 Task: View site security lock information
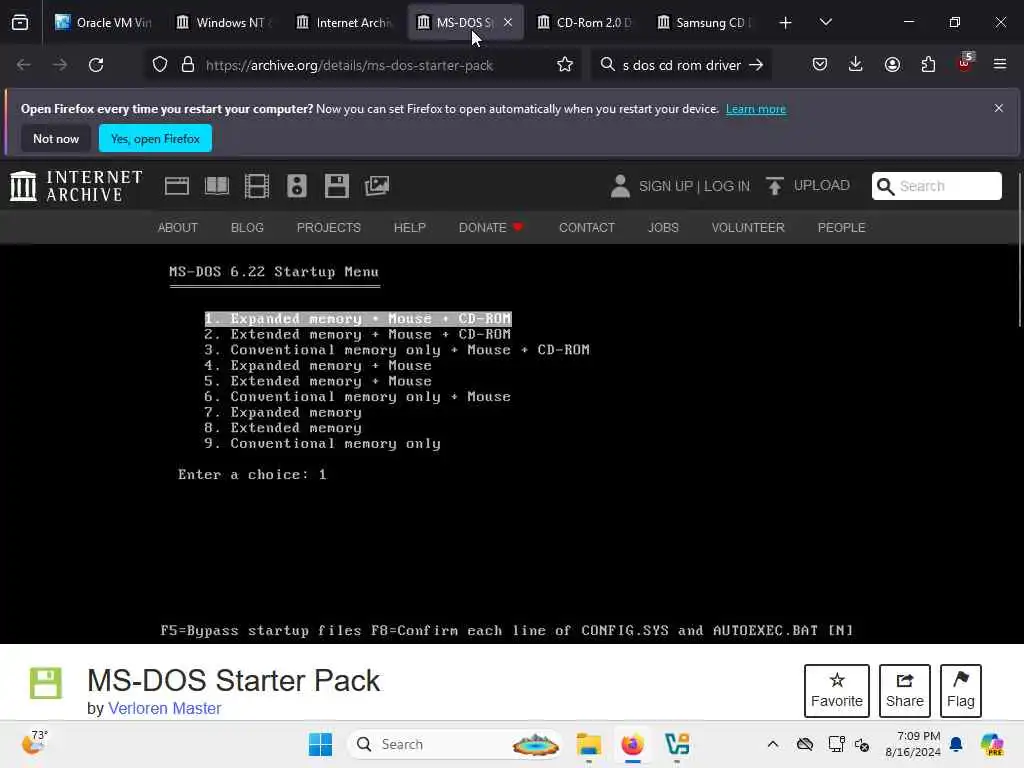188,65
